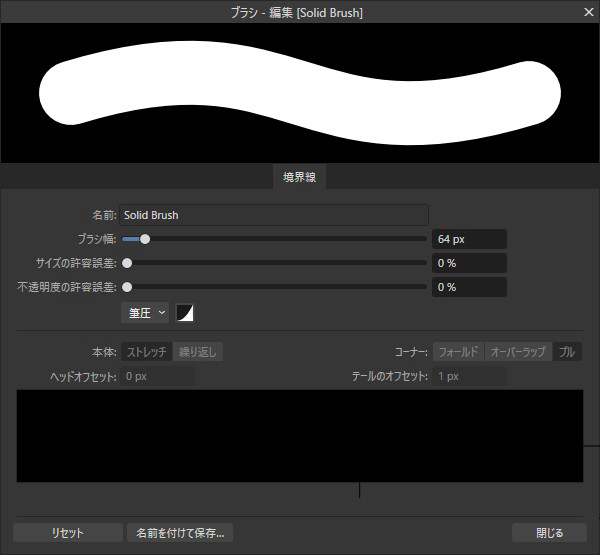Screen dimensions: 600x555
Task: Open the 筆圧 controller dropdown
Action: [145, 313]
